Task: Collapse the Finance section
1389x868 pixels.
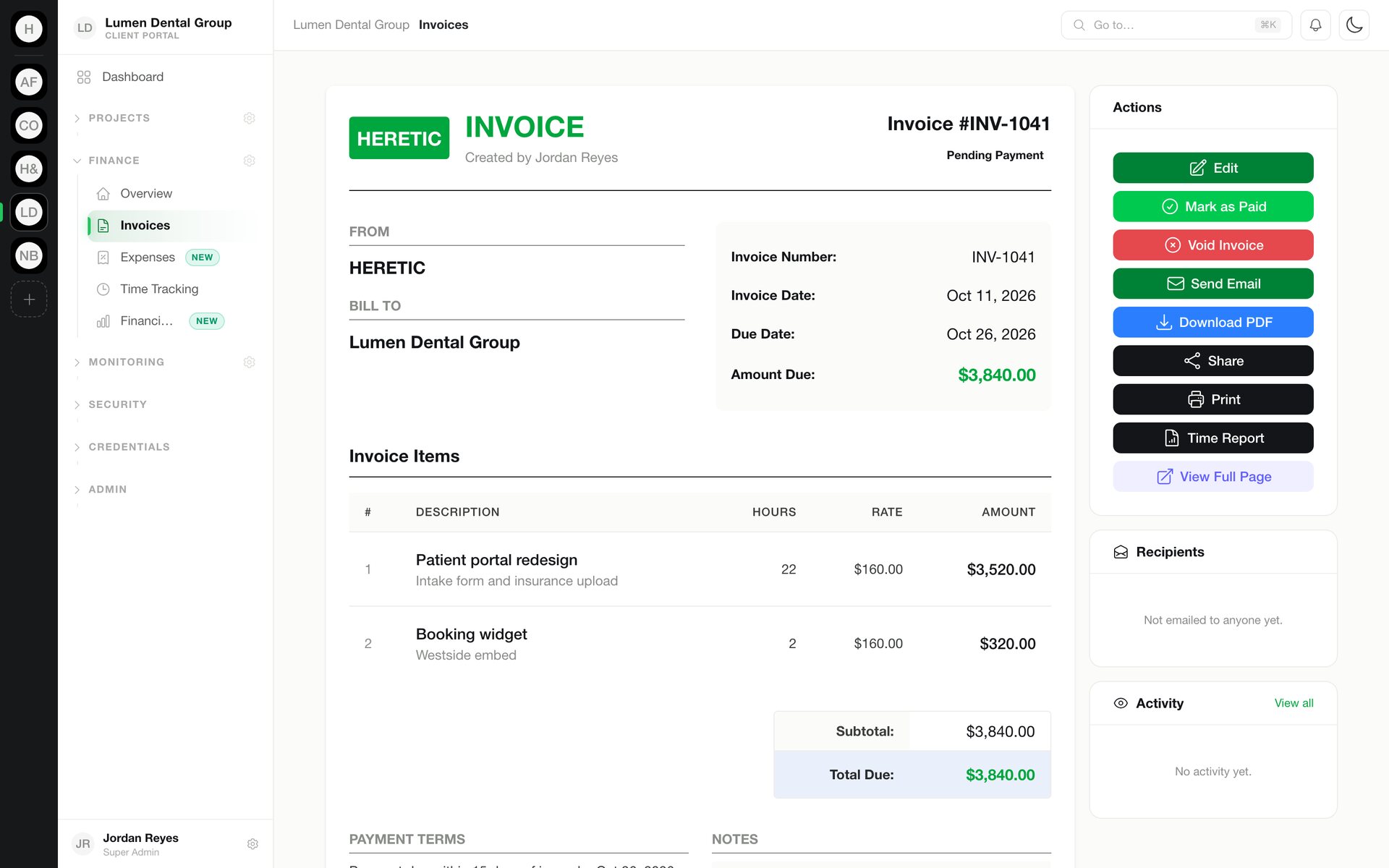Action: click(x=114, y=161)
